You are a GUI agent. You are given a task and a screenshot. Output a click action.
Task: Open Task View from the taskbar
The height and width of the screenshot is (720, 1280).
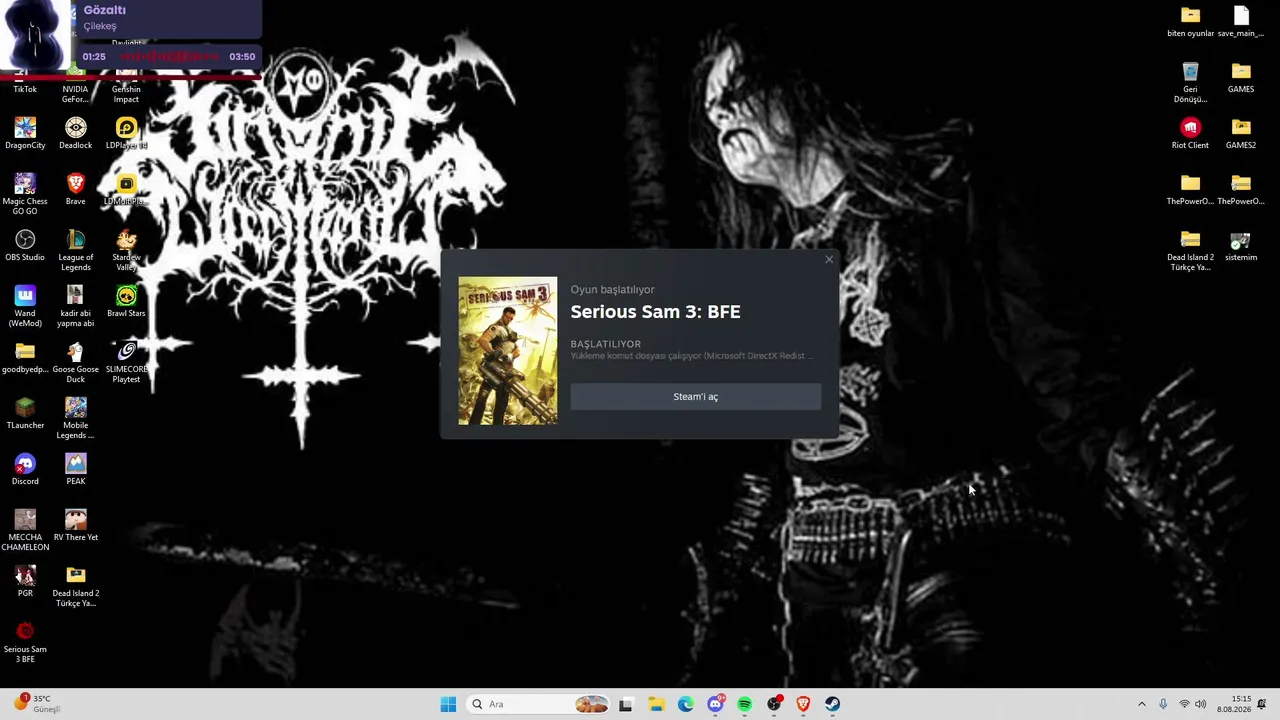tap(626, 704)
